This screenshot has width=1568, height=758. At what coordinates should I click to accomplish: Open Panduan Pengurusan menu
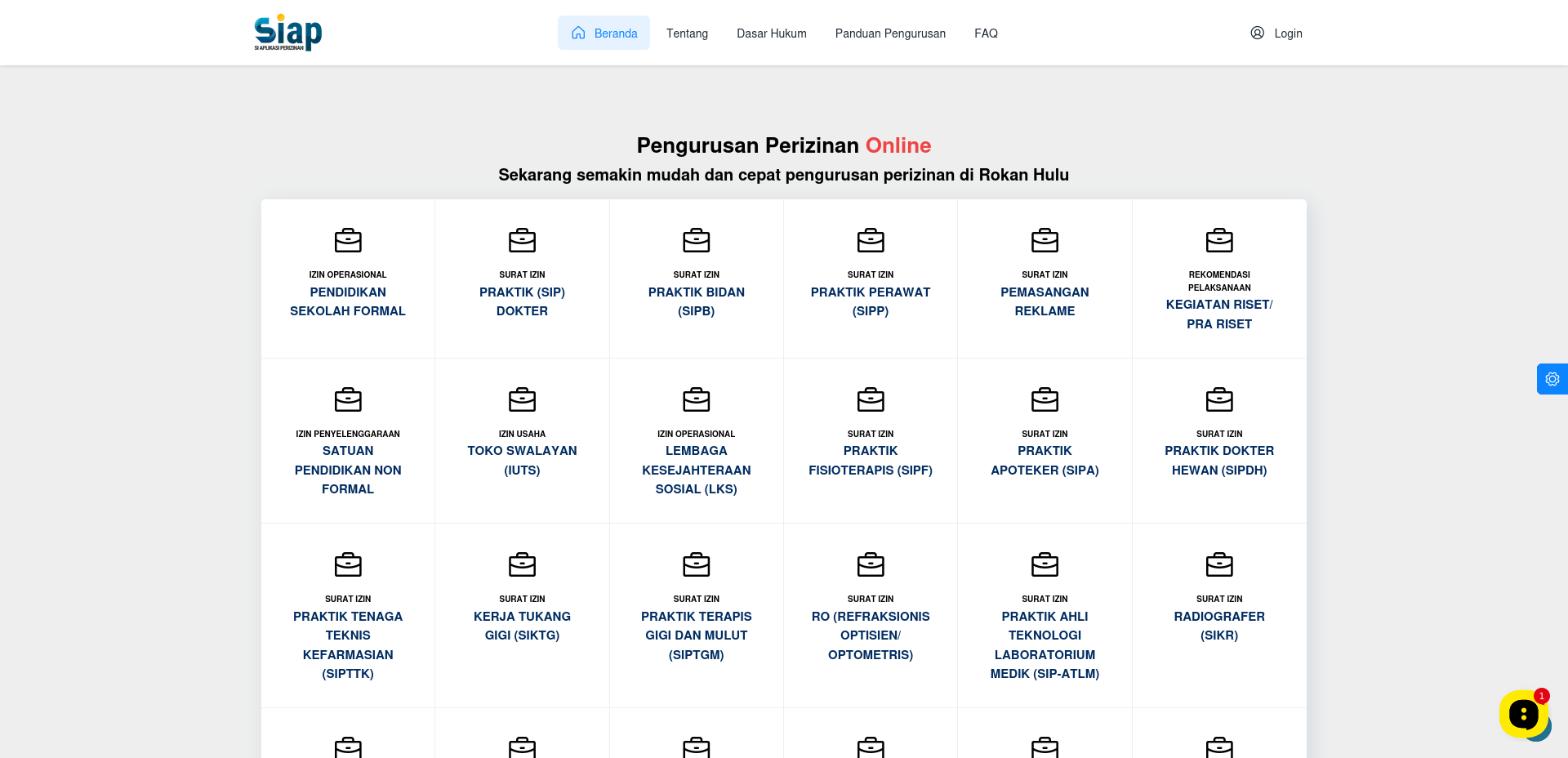coord(890,33)
